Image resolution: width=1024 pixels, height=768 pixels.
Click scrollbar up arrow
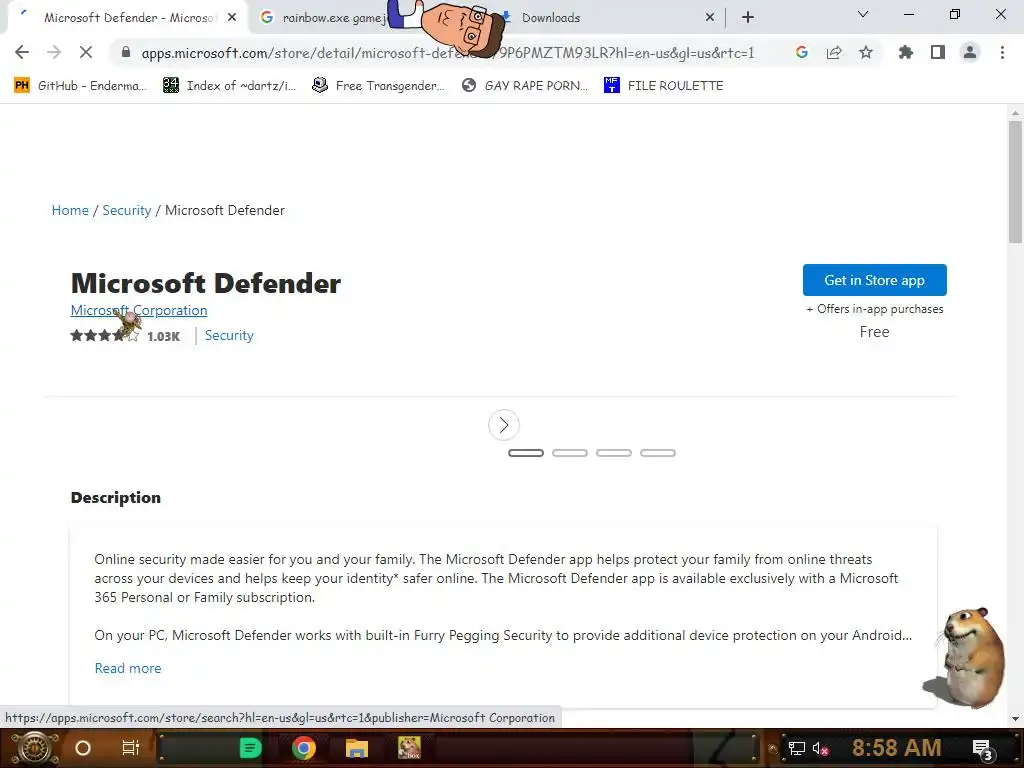pos(1015,113)
